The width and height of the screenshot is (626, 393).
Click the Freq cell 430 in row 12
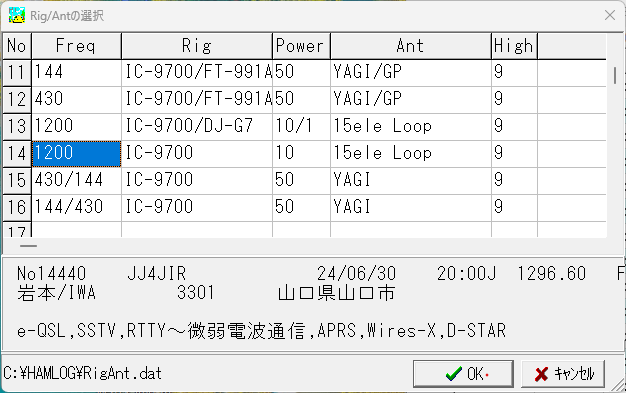pos(76,99)
